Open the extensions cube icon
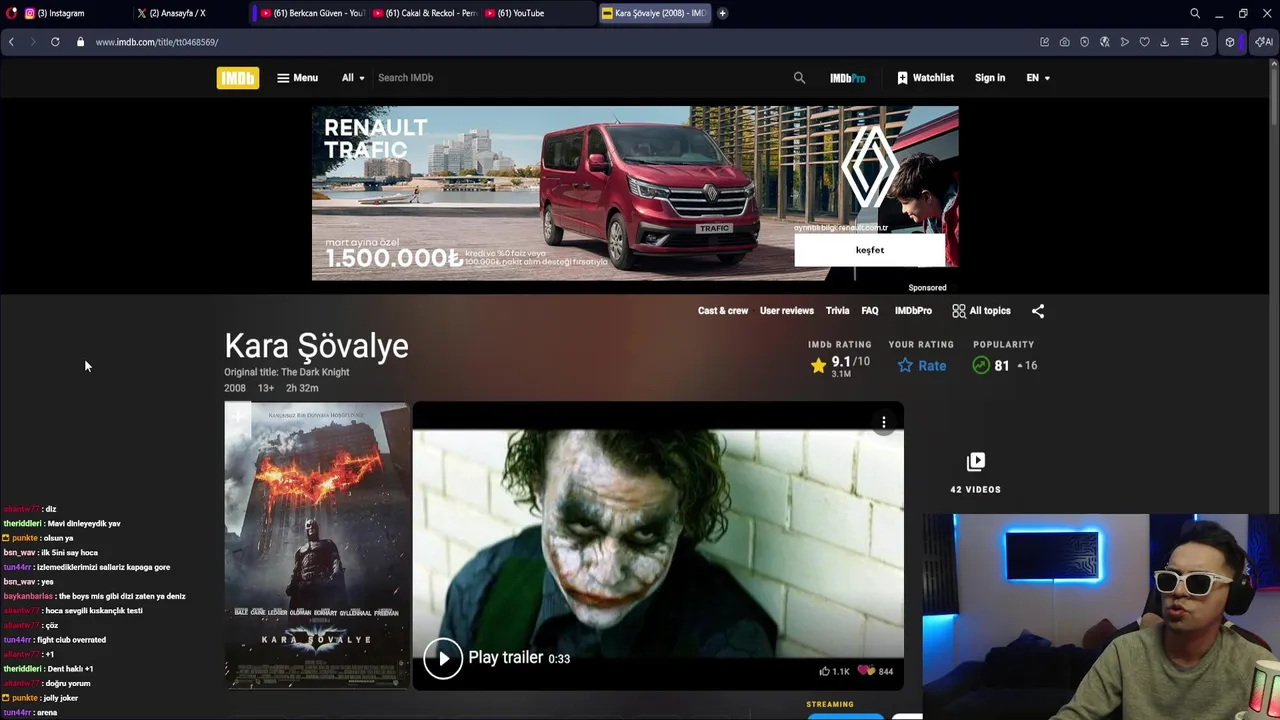 [1230, 42]
